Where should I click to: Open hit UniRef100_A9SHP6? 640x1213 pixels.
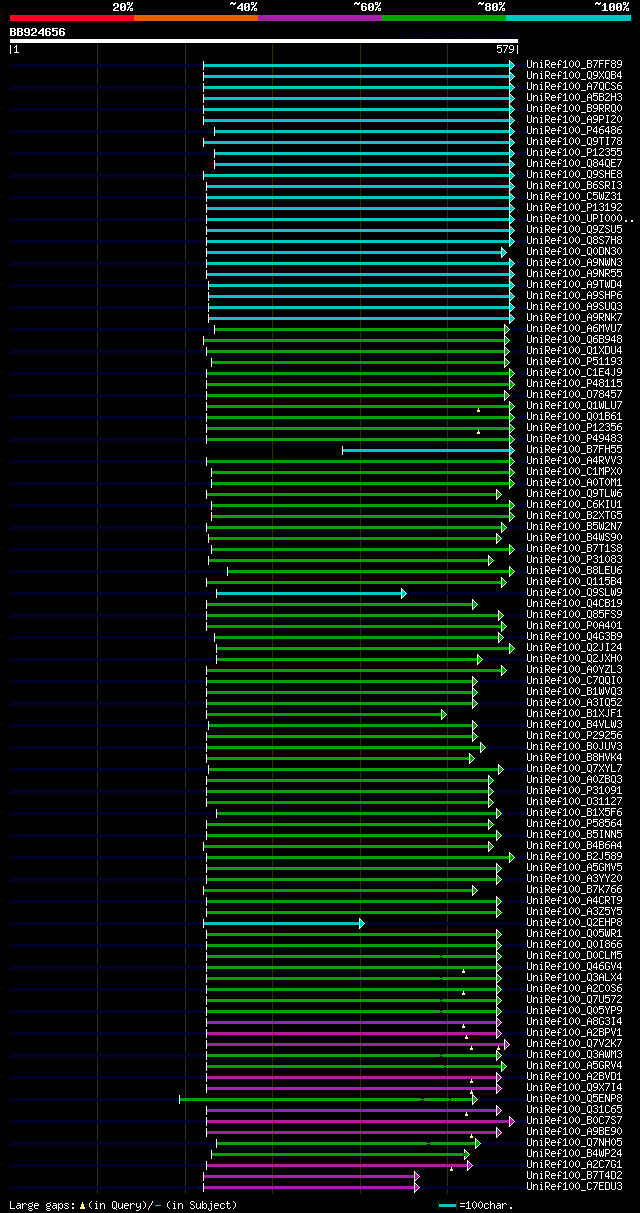click(574, 296)
